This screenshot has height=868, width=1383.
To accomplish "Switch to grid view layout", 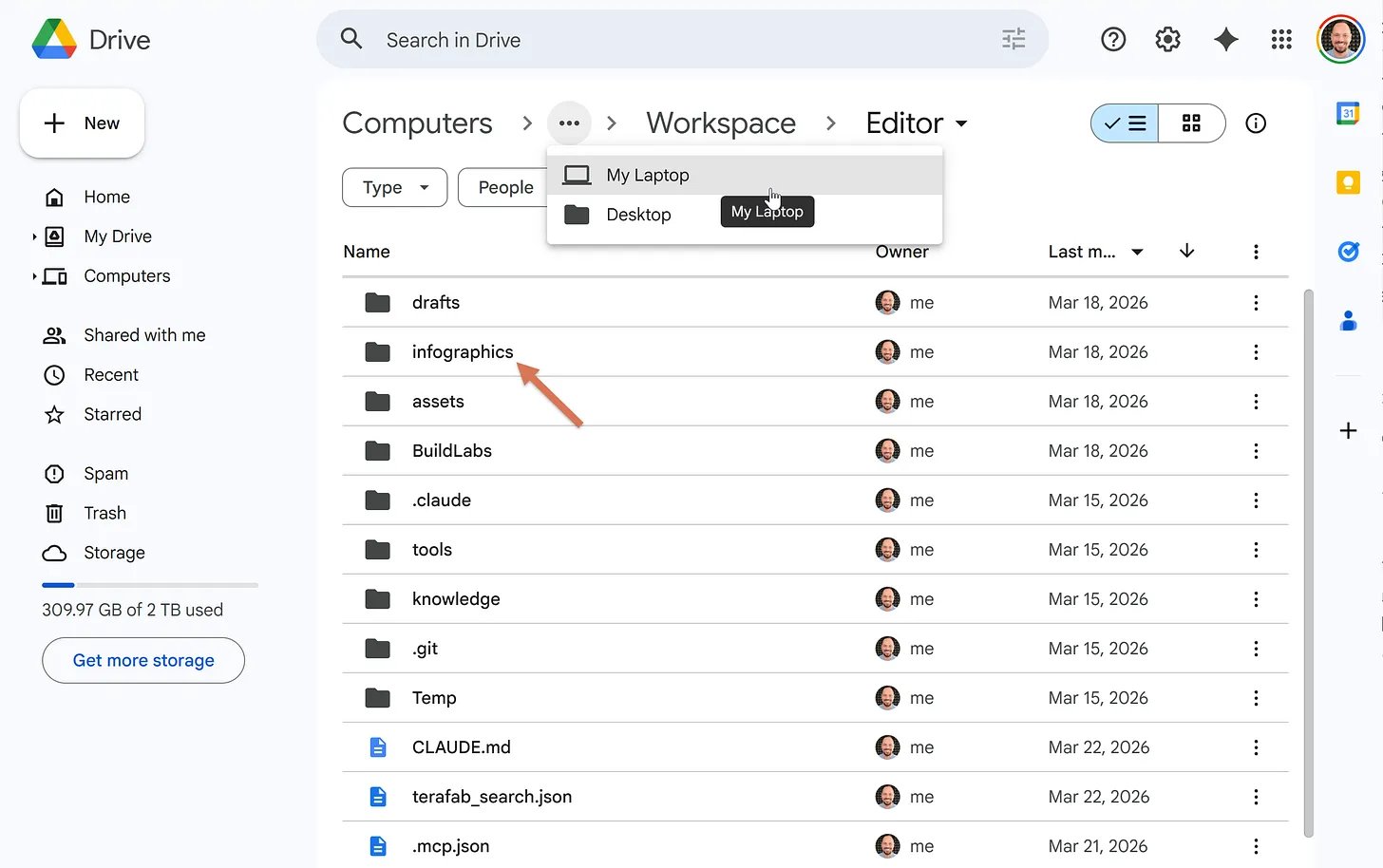I will [x=1192, y=123].
